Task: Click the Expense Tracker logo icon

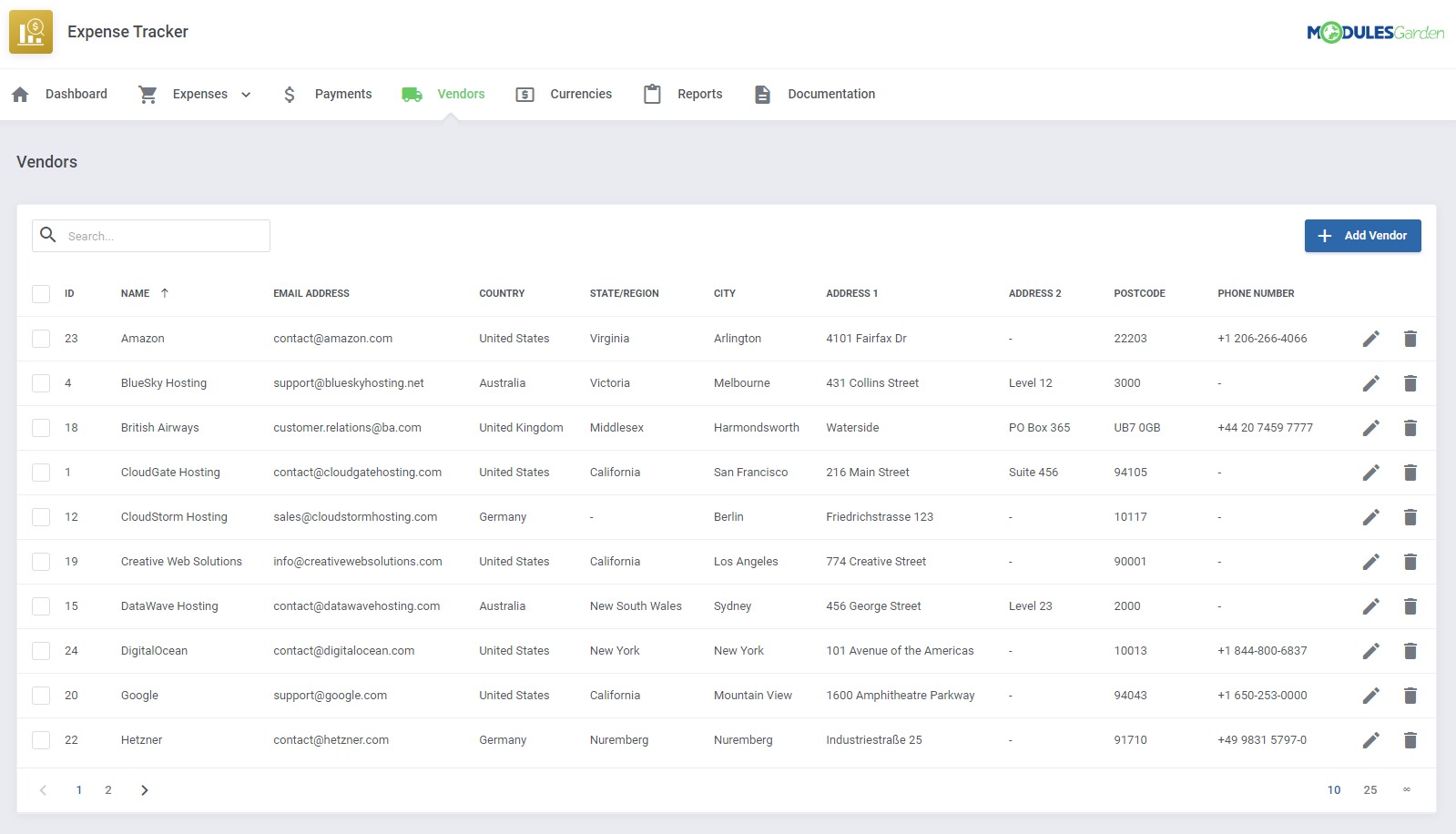Action: 31,32
